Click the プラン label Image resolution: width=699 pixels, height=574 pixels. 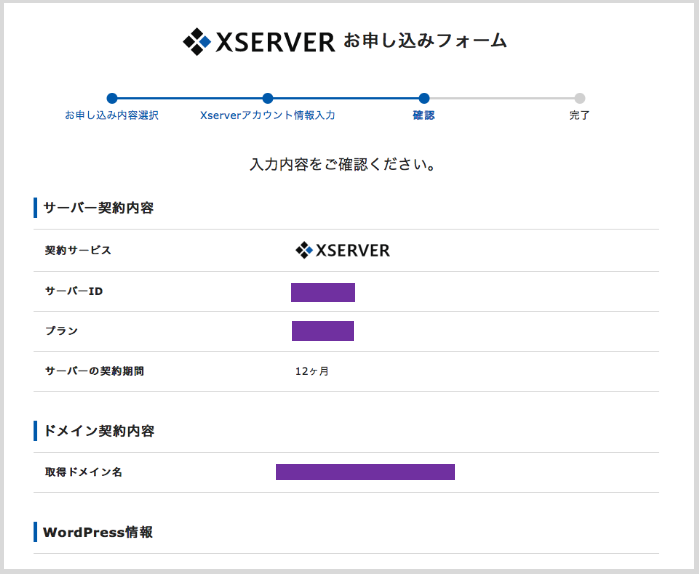click(62, 331)
